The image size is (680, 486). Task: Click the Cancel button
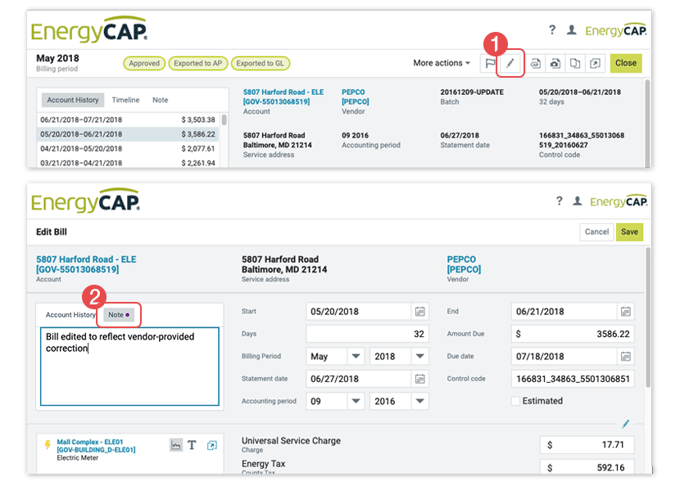(596, 231)
